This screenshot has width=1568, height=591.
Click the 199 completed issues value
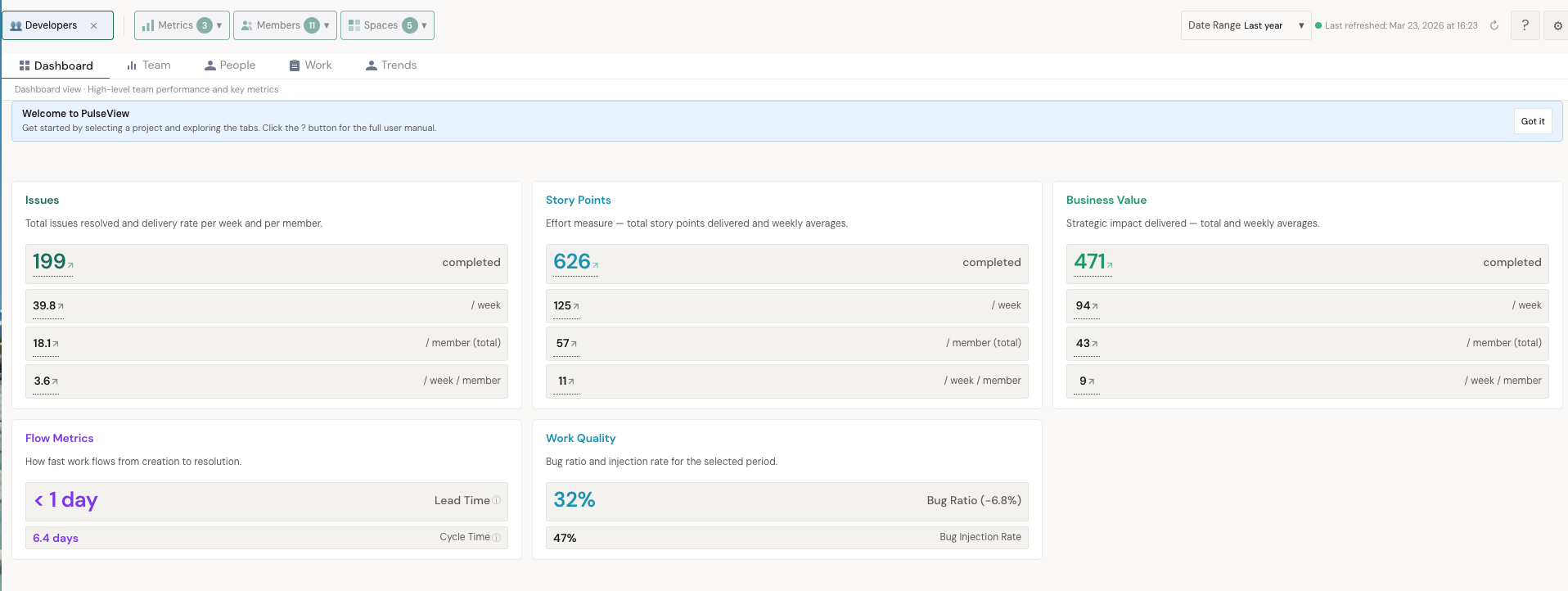click(49, 262)
